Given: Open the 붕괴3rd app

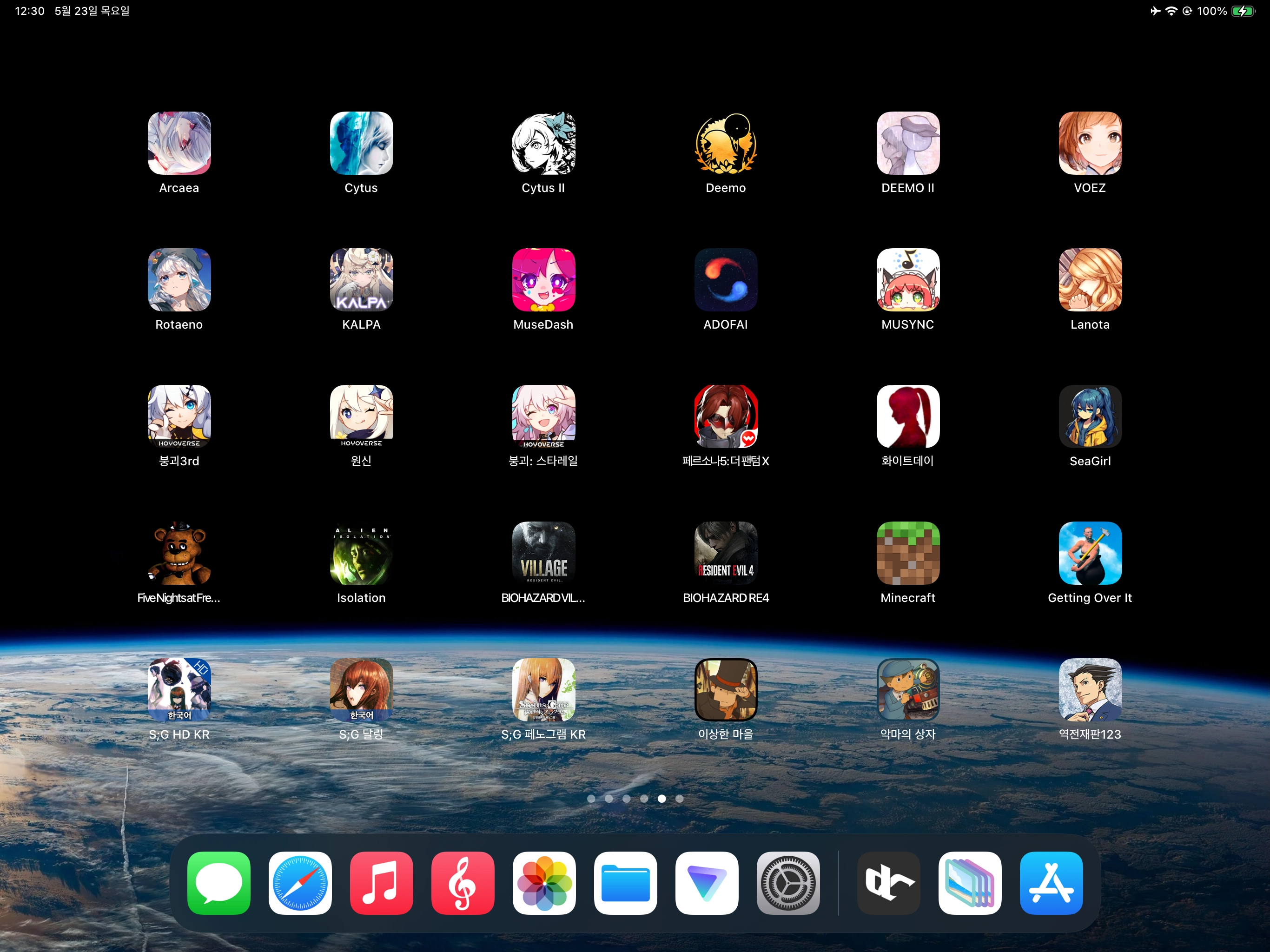Looking at the screenshot, I should [179, 416].
